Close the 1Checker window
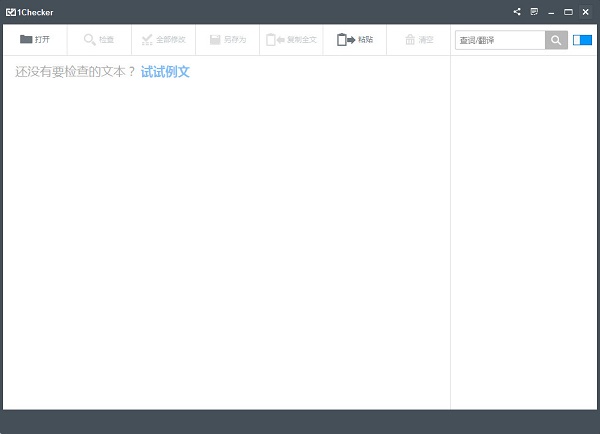Viewport: 600px width, 434px height. (x=585, y=12)
